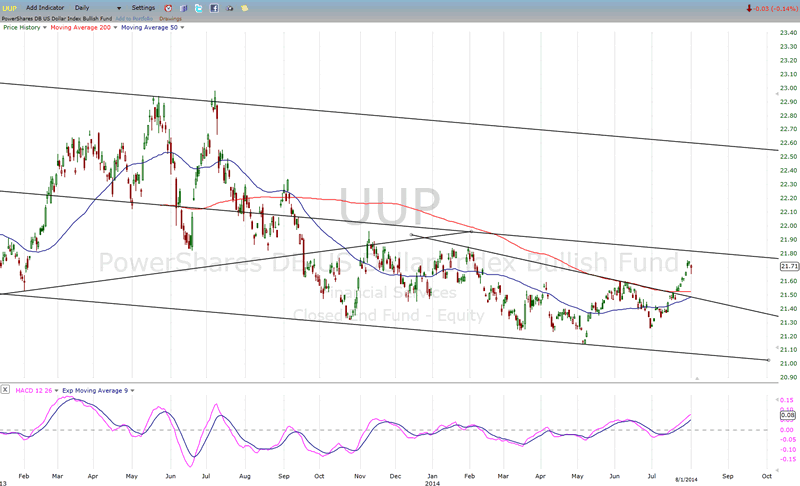
Task: Share chart via Facebook icon
Action: tap(214, 8)
